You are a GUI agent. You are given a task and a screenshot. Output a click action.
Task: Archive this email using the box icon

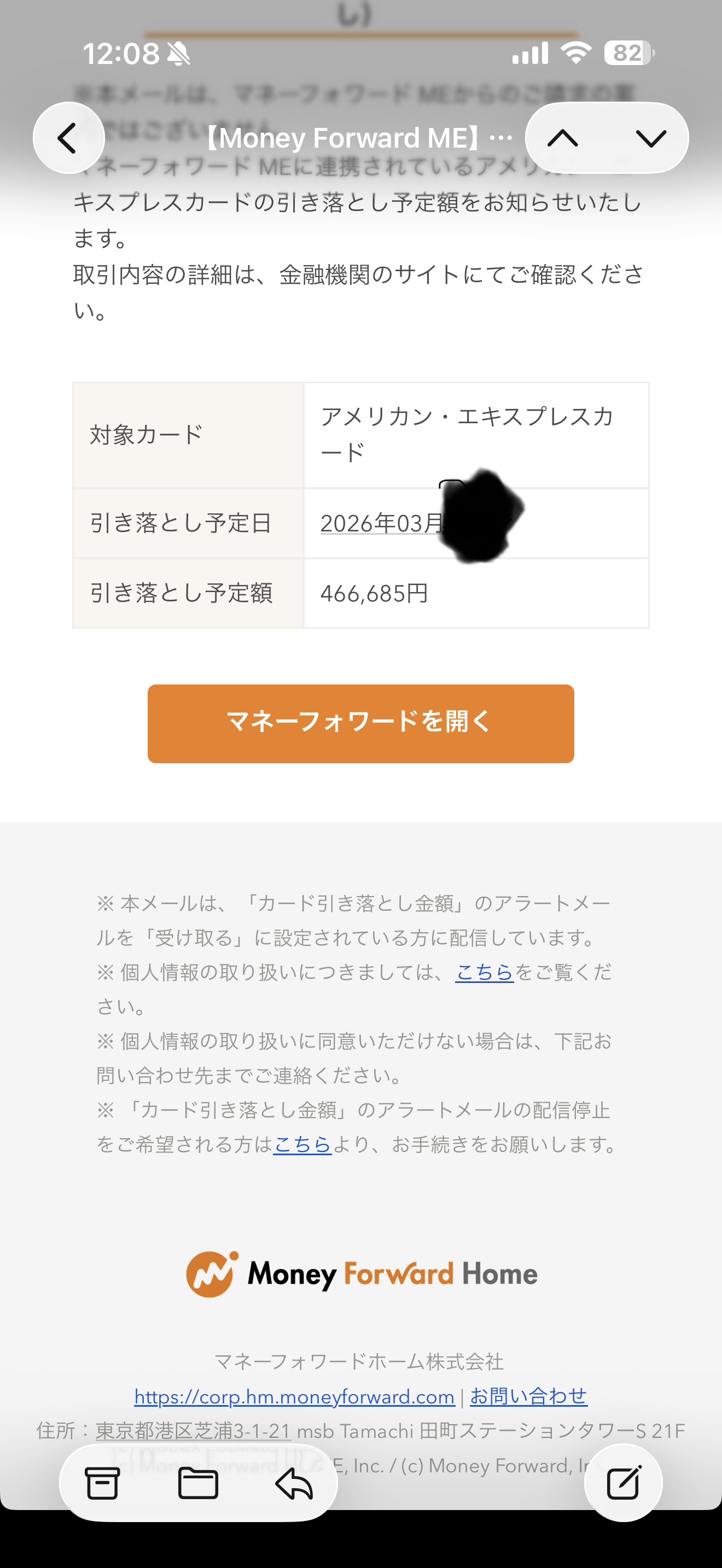pos(102,1483)
